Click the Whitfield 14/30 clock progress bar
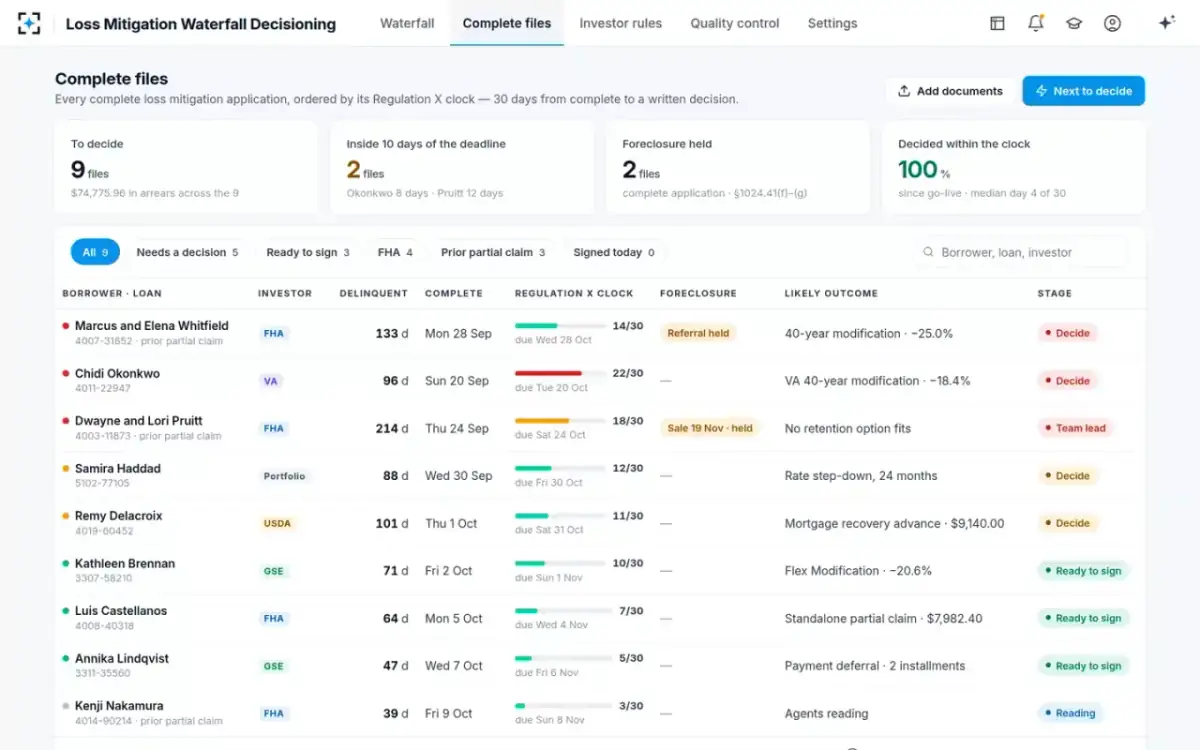Screen dimensions: 1200x750 click(560, 326)
